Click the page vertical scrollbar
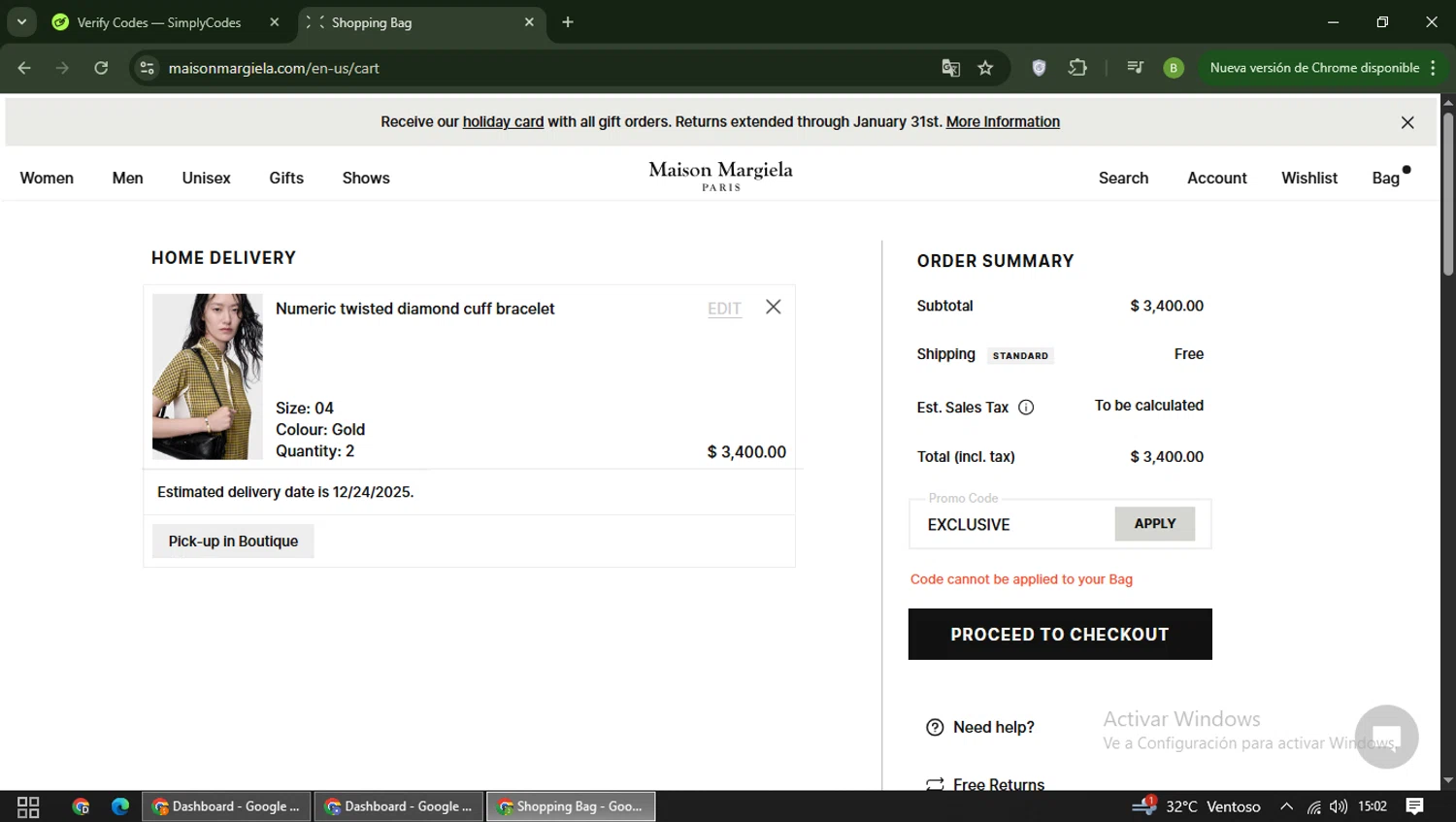 pos(1447,194)
